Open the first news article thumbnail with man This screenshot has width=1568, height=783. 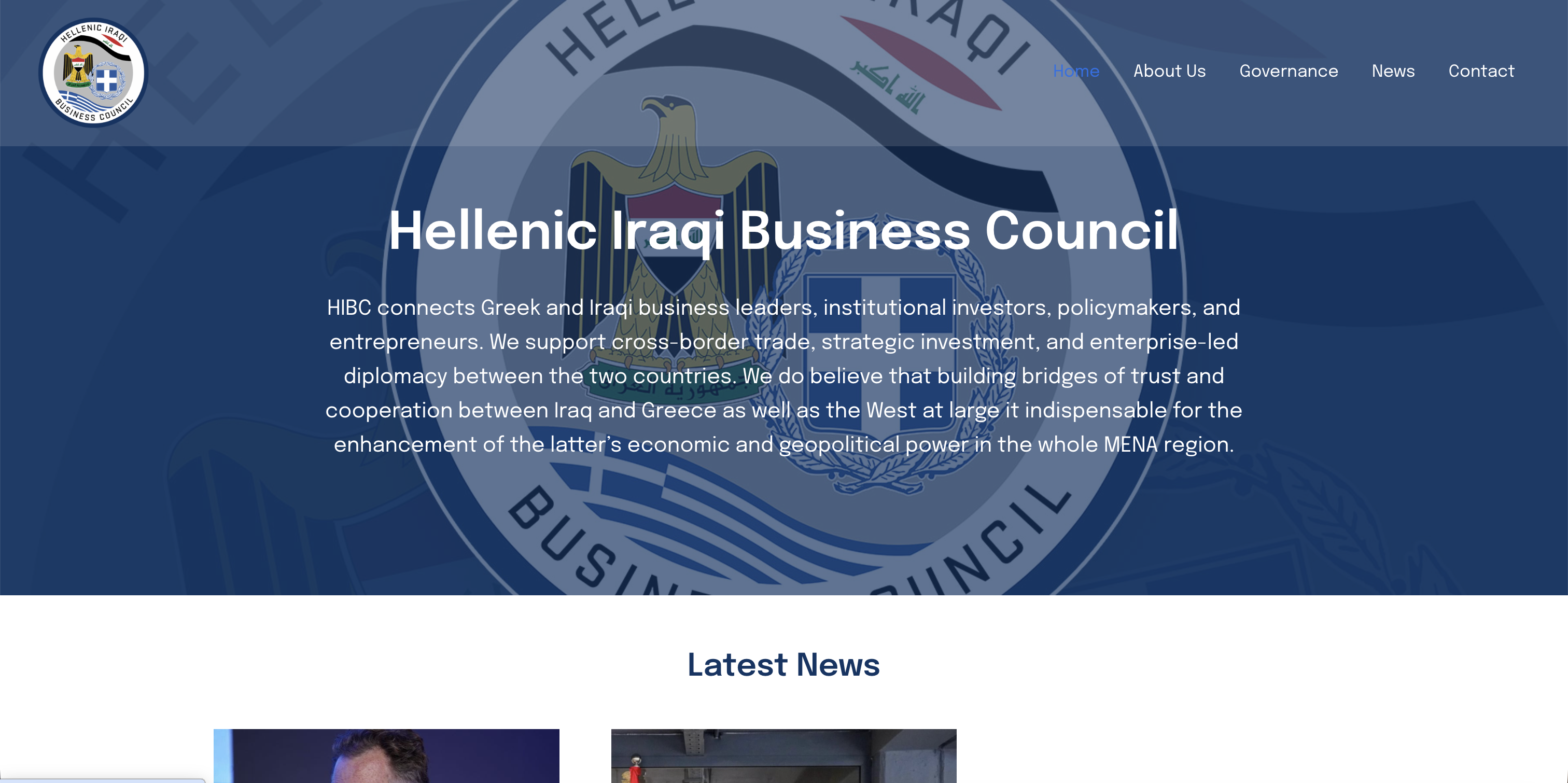click(386, 756)
